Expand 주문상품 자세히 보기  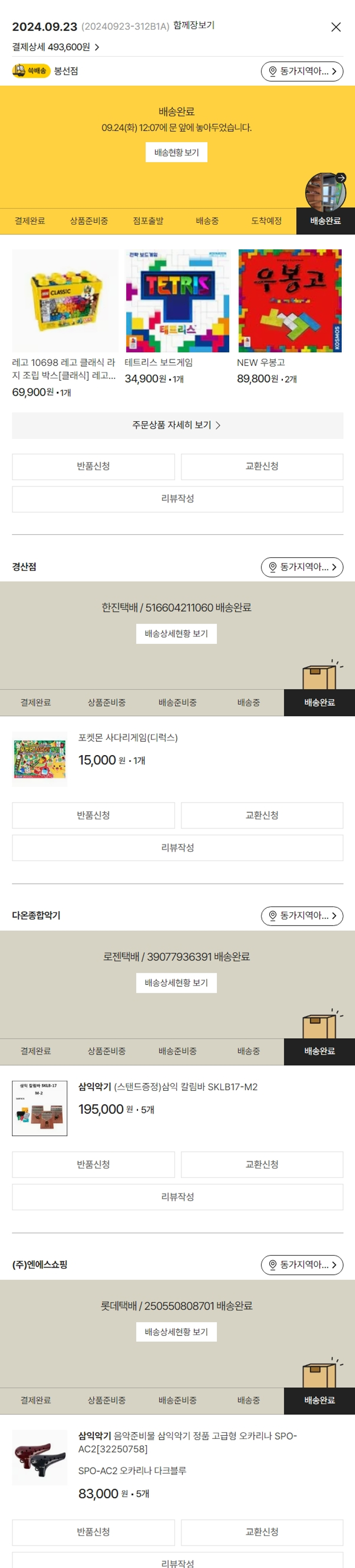click(177, 426)
